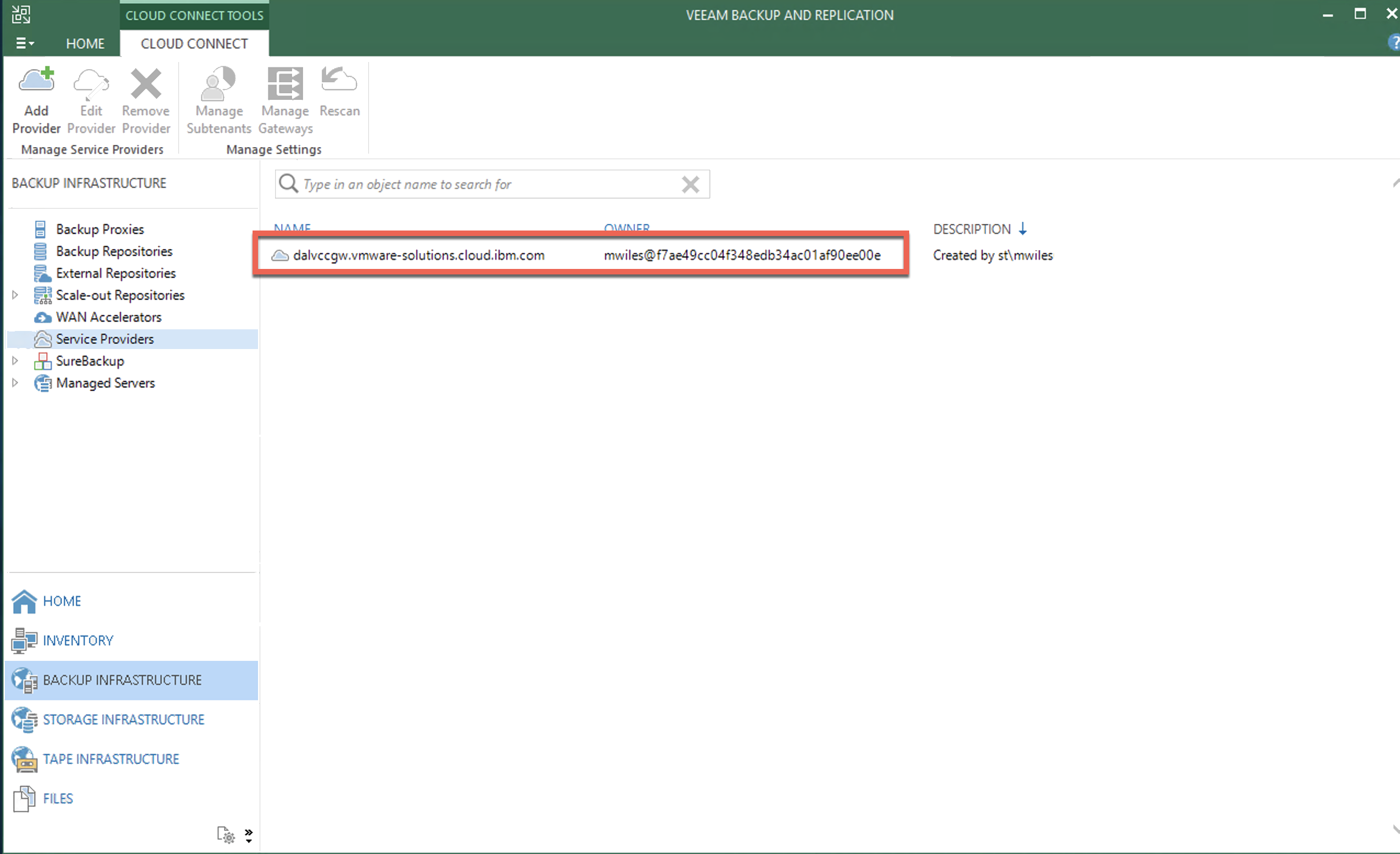
Task: Click the help question mark icon
Action: pos(1393,43)
